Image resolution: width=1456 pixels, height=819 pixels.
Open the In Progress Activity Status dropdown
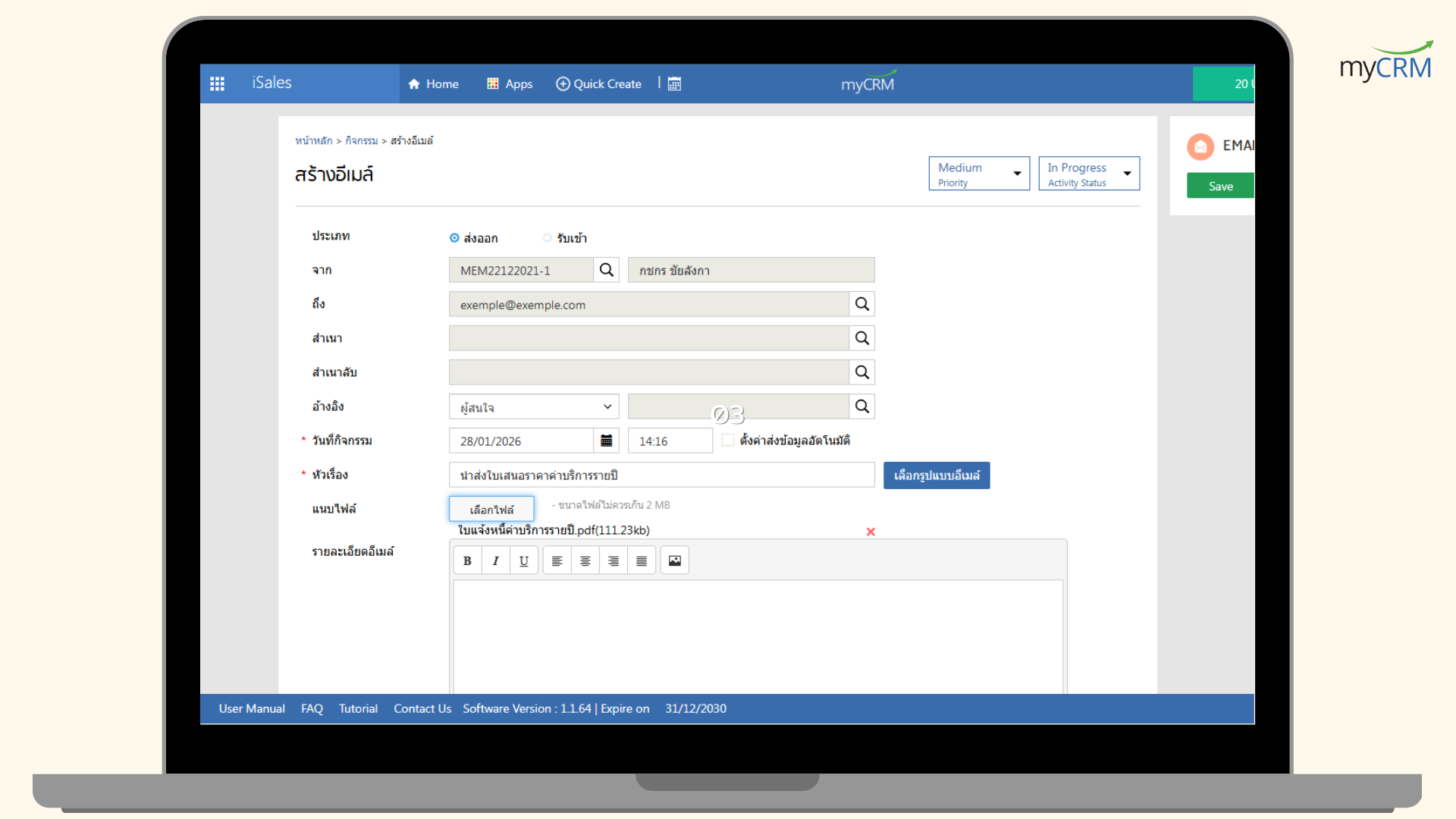pos(1088,174)
